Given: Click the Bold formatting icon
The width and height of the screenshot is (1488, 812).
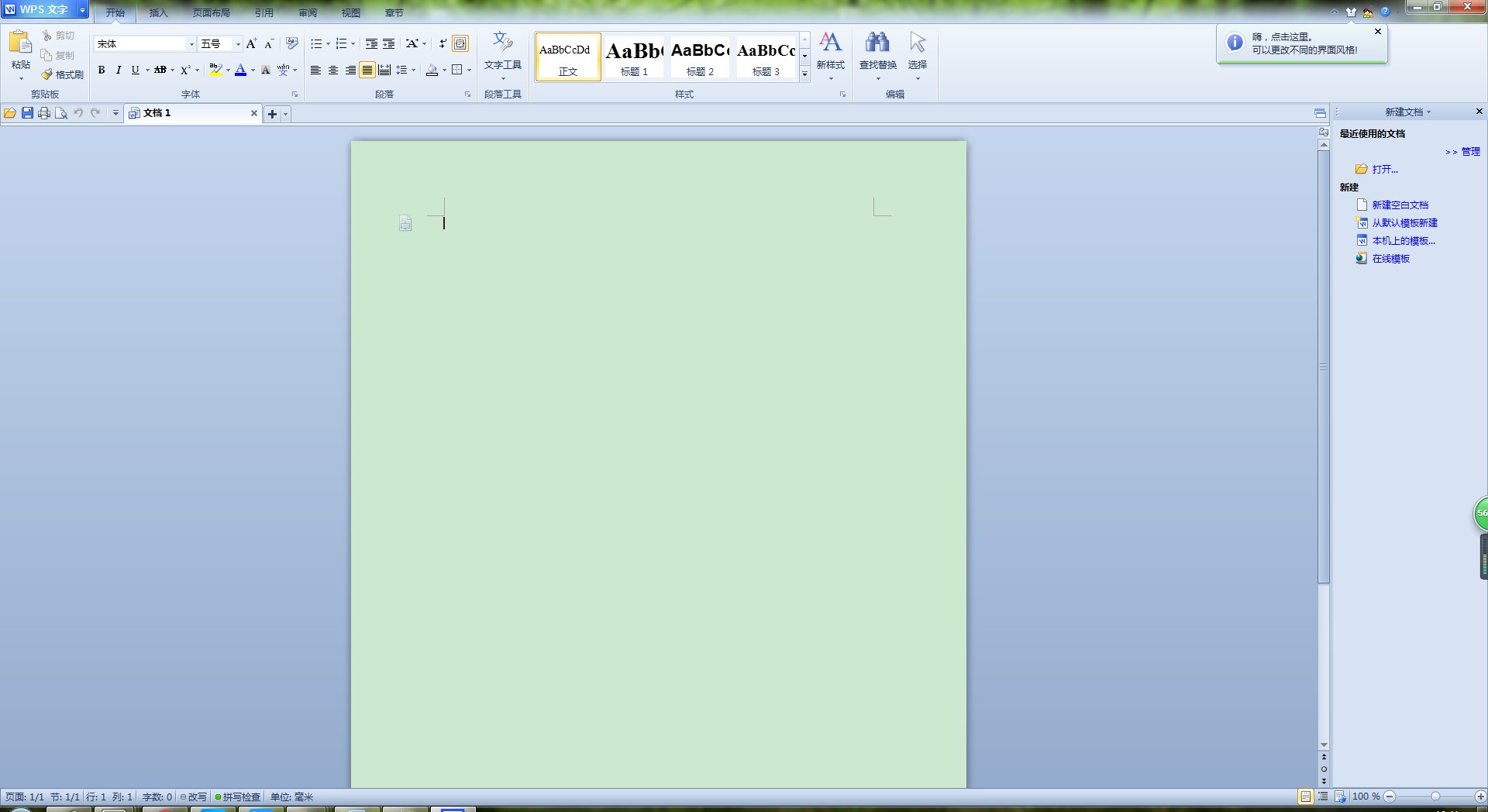Looking at the screenshot, I should pos(102,71).
